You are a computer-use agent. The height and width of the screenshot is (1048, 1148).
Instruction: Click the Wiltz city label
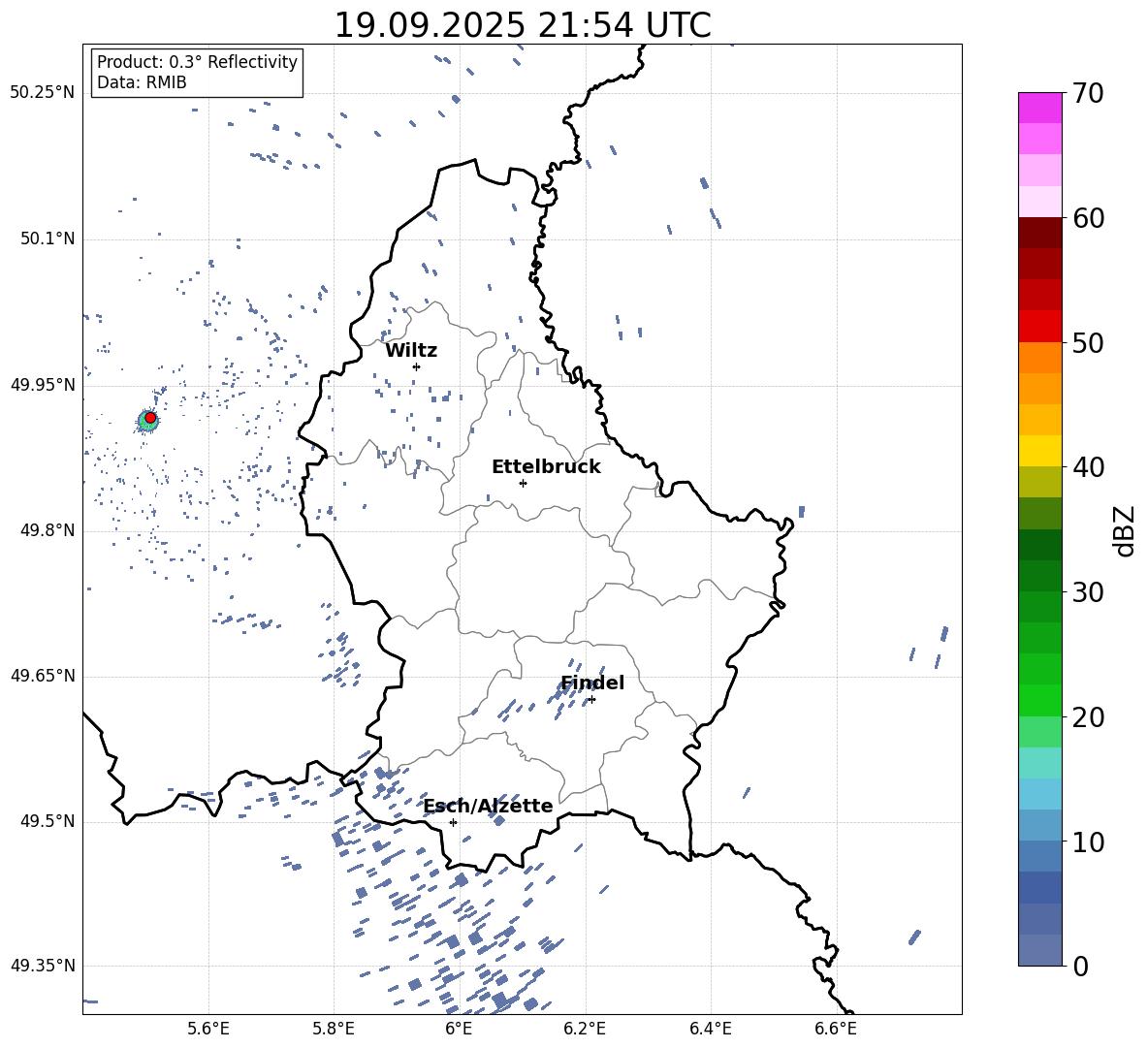pos(411,351)
